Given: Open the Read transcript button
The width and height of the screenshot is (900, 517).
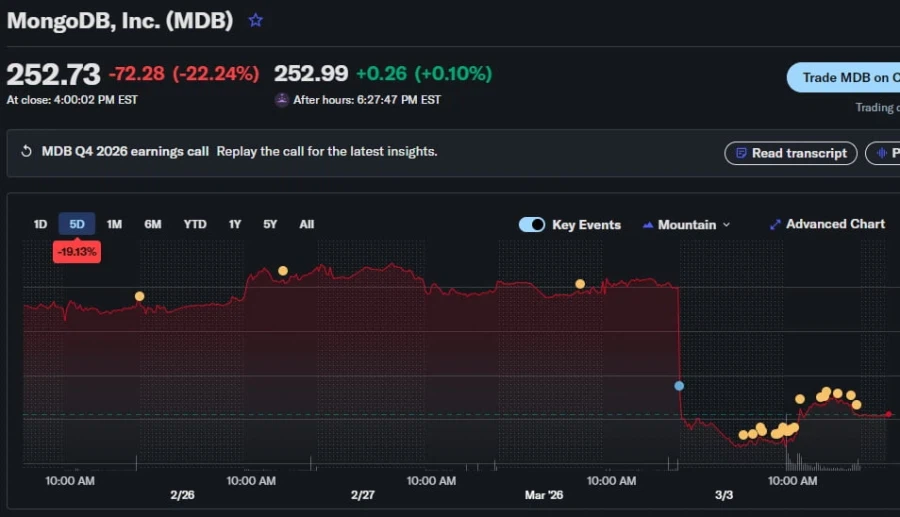Looking at the screenshot, I should click(790, 153).
